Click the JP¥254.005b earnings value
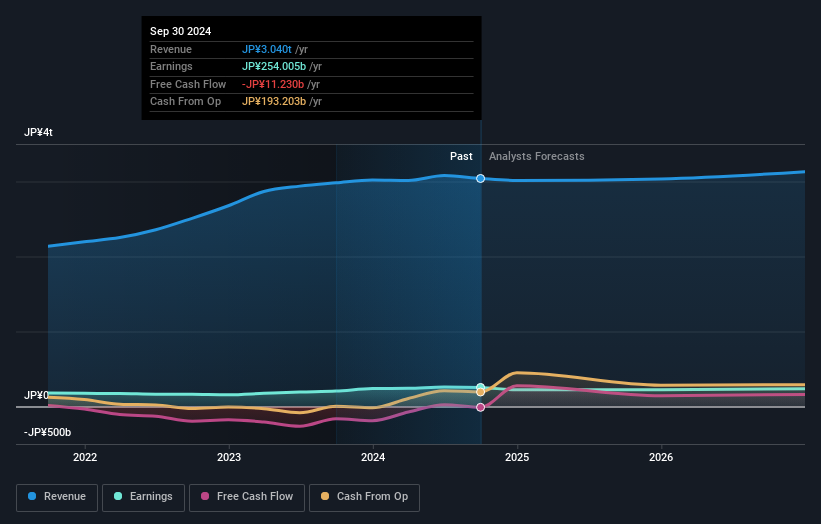821x524 pixels. [x=274, y=66]
